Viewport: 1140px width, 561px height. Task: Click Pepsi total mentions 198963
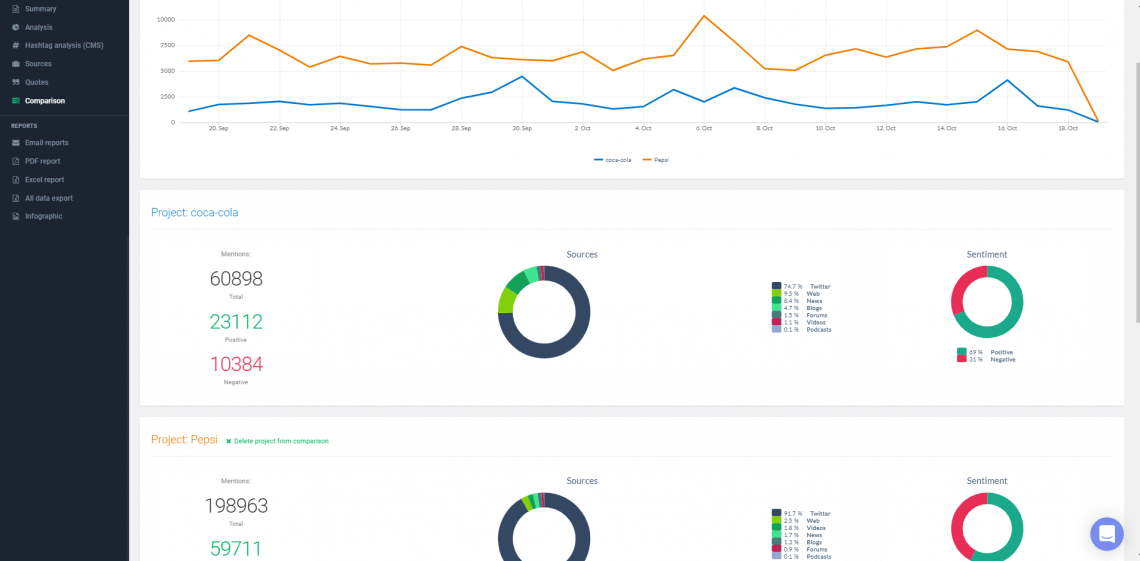pyautogui.click(x=236, y=506)
